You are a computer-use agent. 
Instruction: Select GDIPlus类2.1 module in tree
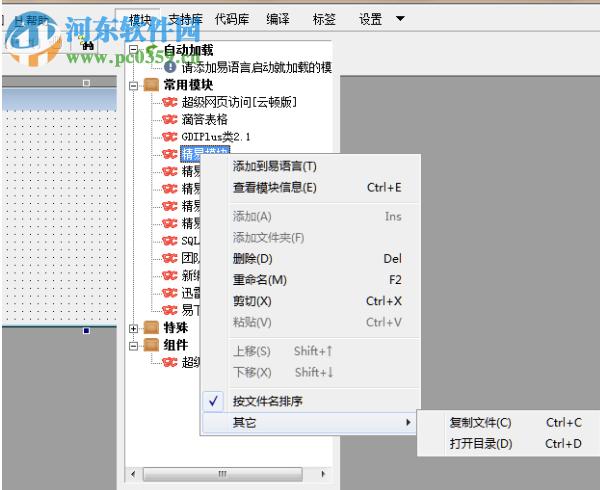[x=216, y=137]
